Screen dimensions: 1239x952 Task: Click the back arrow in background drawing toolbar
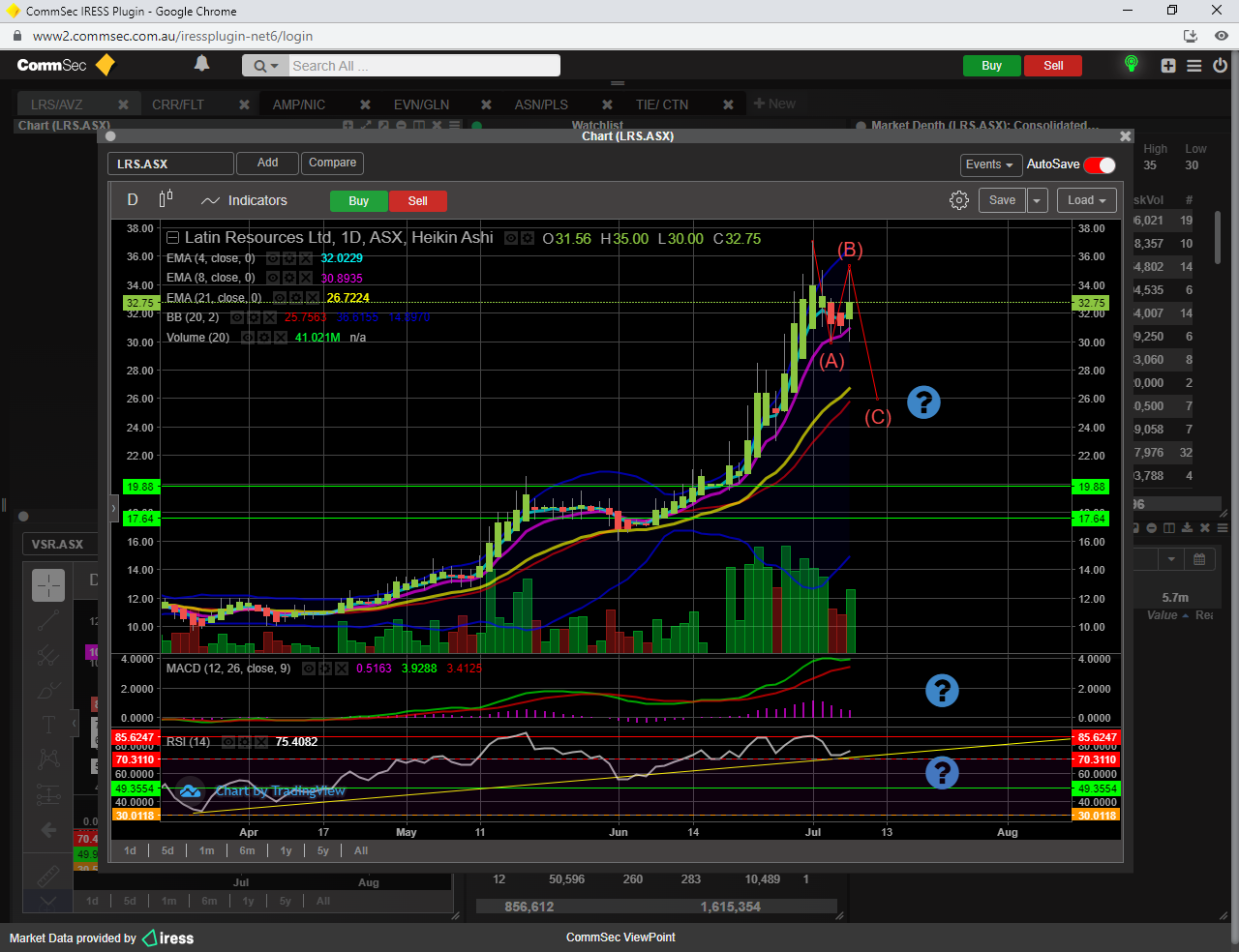point(48,830)
